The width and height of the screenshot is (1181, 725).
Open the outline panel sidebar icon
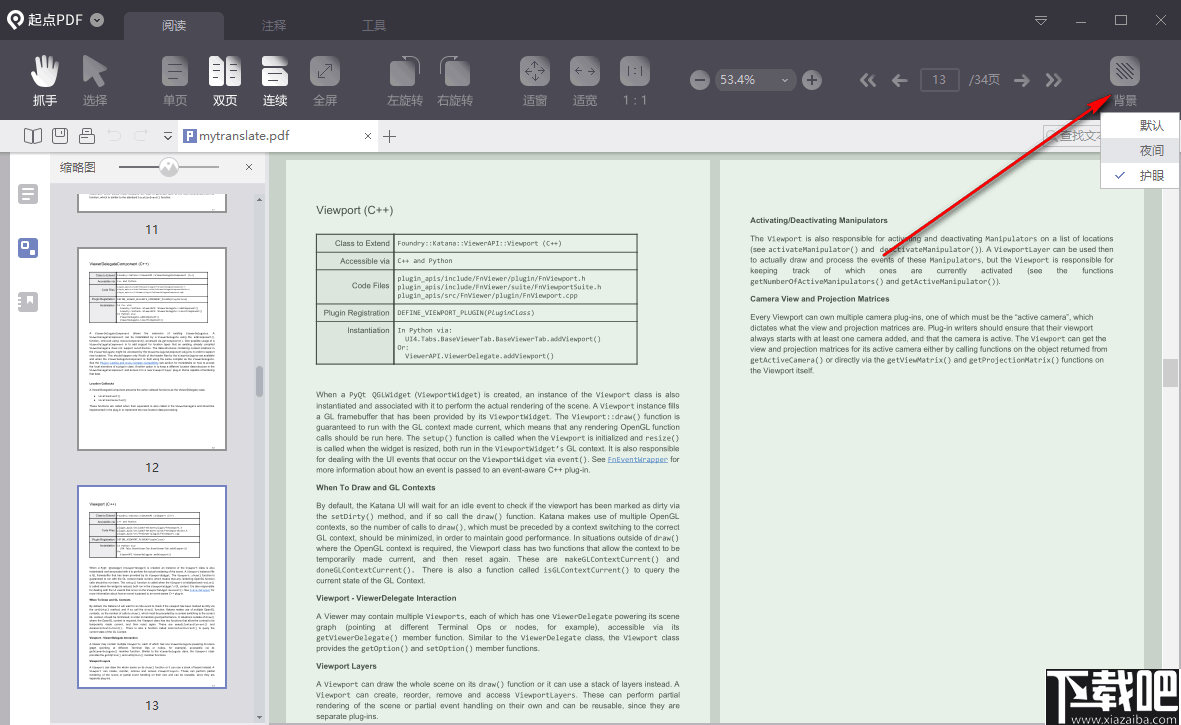(x=28, y=194)
